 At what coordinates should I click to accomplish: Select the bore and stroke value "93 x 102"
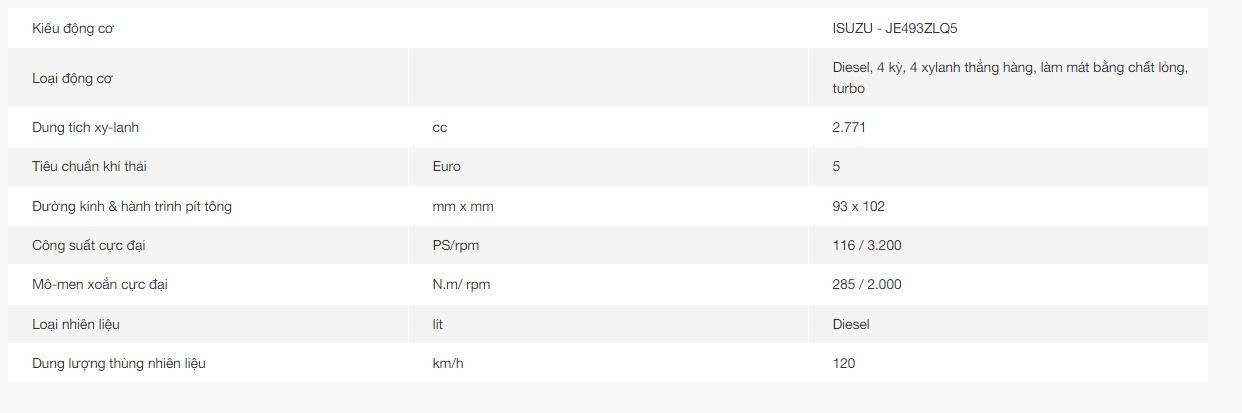tap(858, 207)
